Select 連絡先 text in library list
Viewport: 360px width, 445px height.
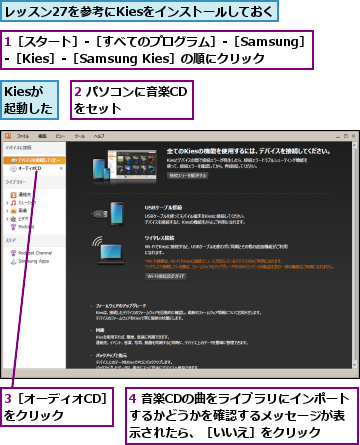[x=25, y=195]
